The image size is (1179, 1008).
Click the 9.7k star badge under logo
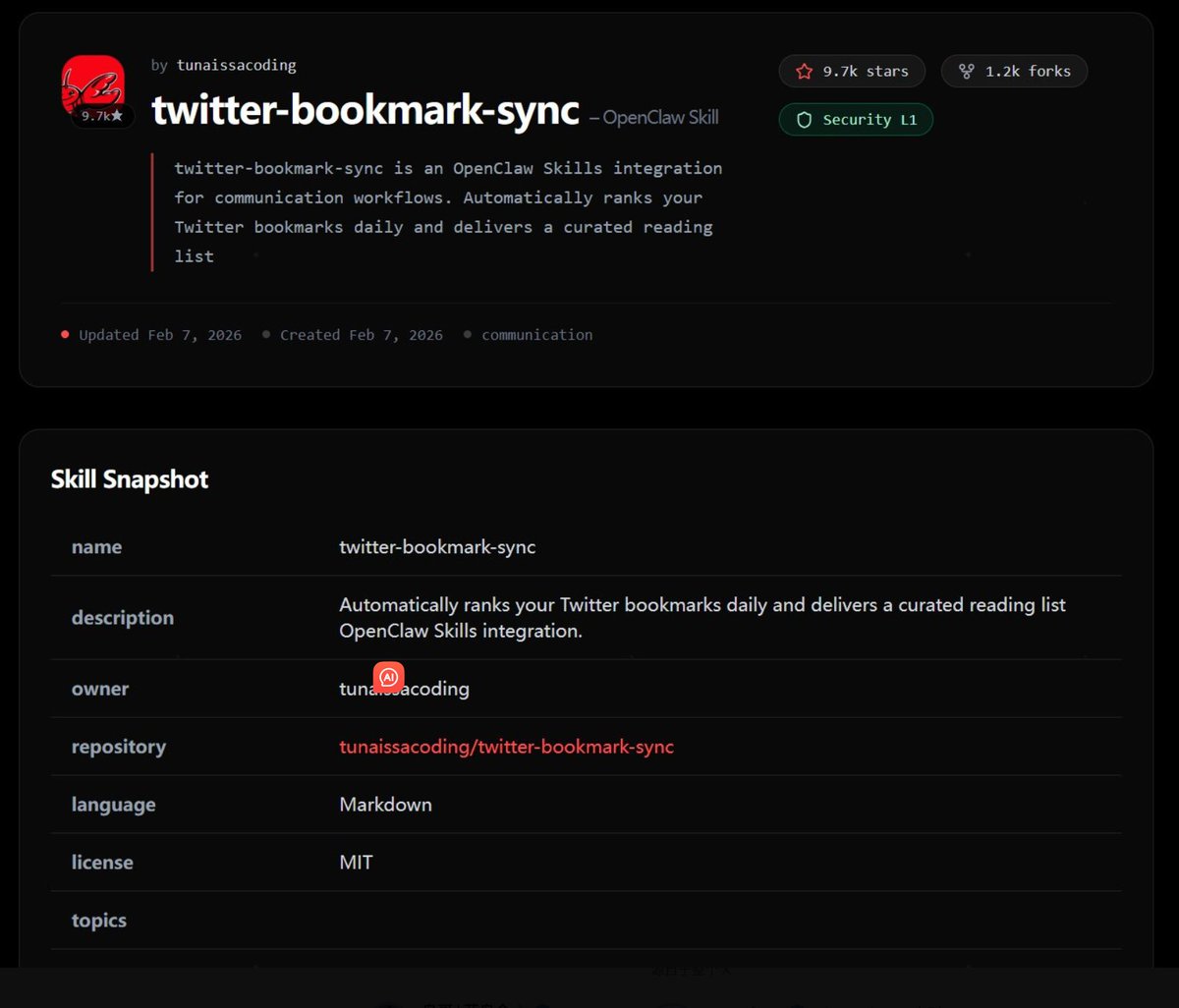click(102, 116)
